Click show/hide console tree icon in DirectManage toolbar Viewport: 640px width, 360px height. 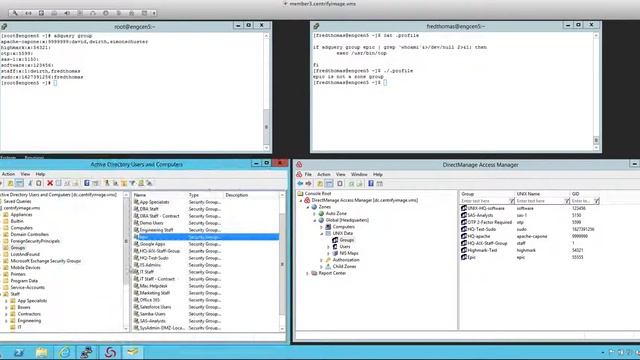pyautogui.click(x=329, y=184)
